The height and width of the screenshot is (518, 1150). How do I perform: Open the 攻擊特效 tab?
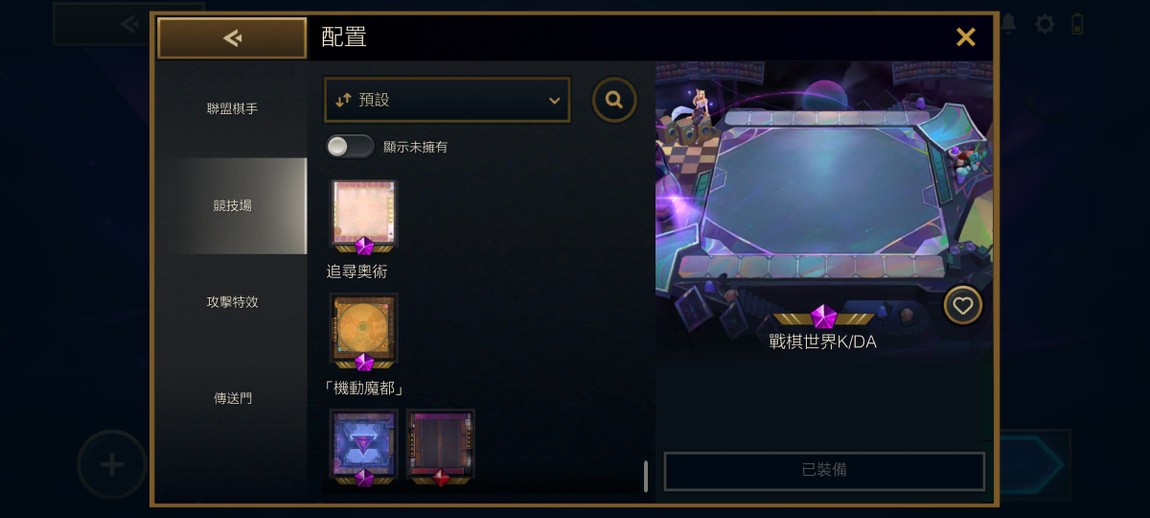(x=232, y=302)
